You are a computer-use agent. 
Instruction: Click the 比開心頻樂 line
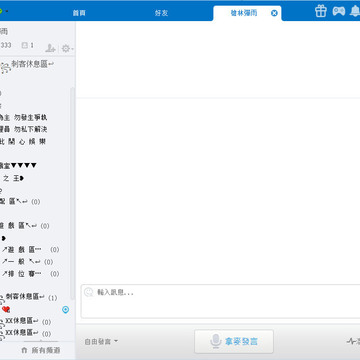pos(23,141)
